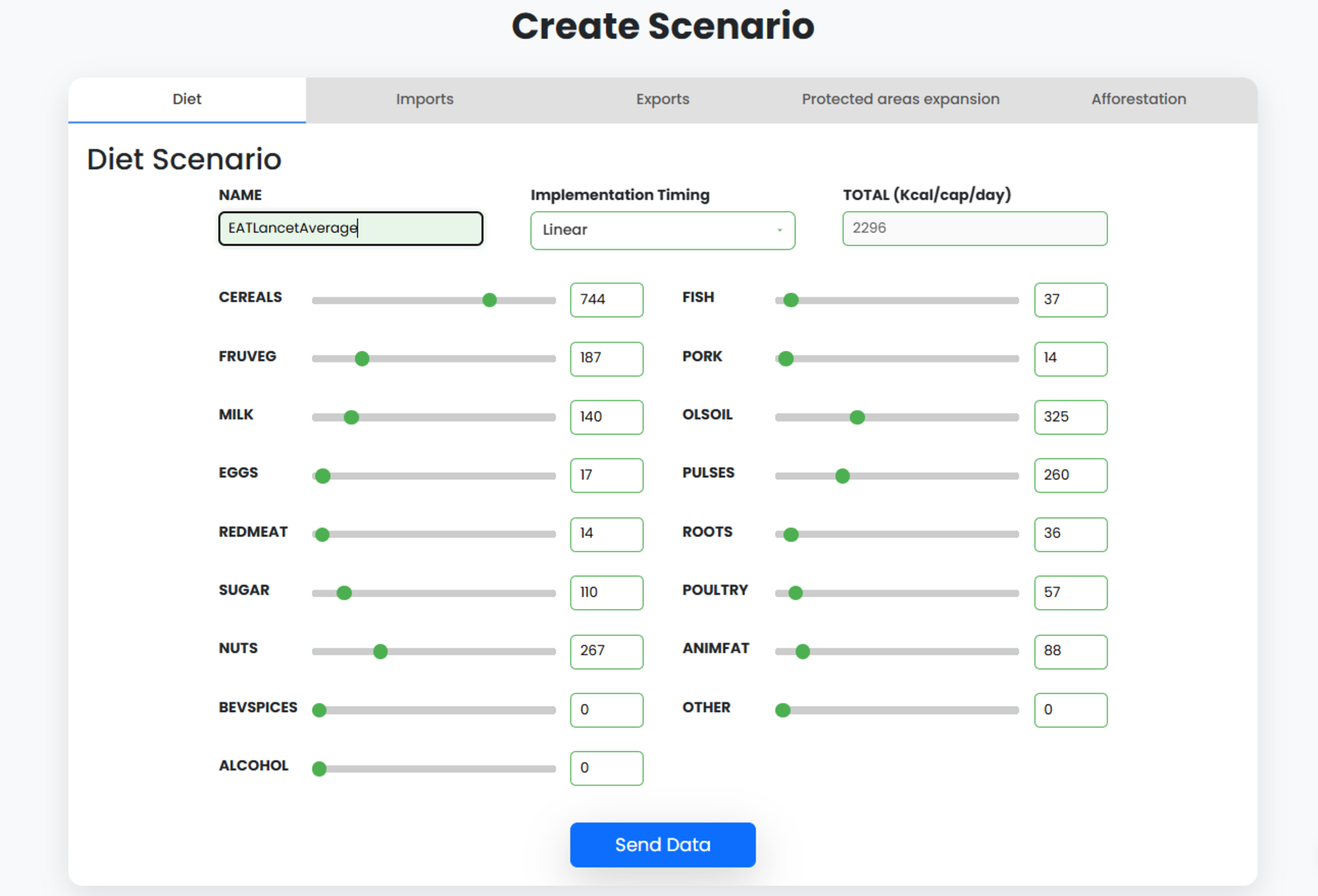The height and width of the screenshot is (896, 1318).
Task: Click the scenario NAME input field
Action: pyautogui.click(x=350, y=229)
